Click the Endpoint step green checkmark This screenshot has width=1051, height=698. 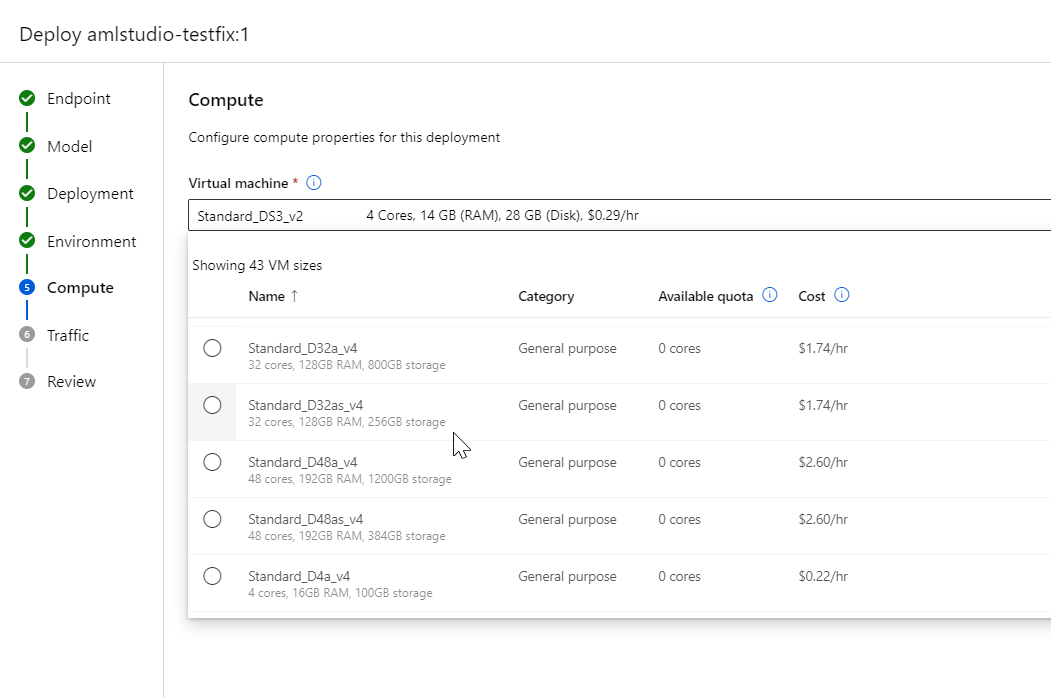27,99
